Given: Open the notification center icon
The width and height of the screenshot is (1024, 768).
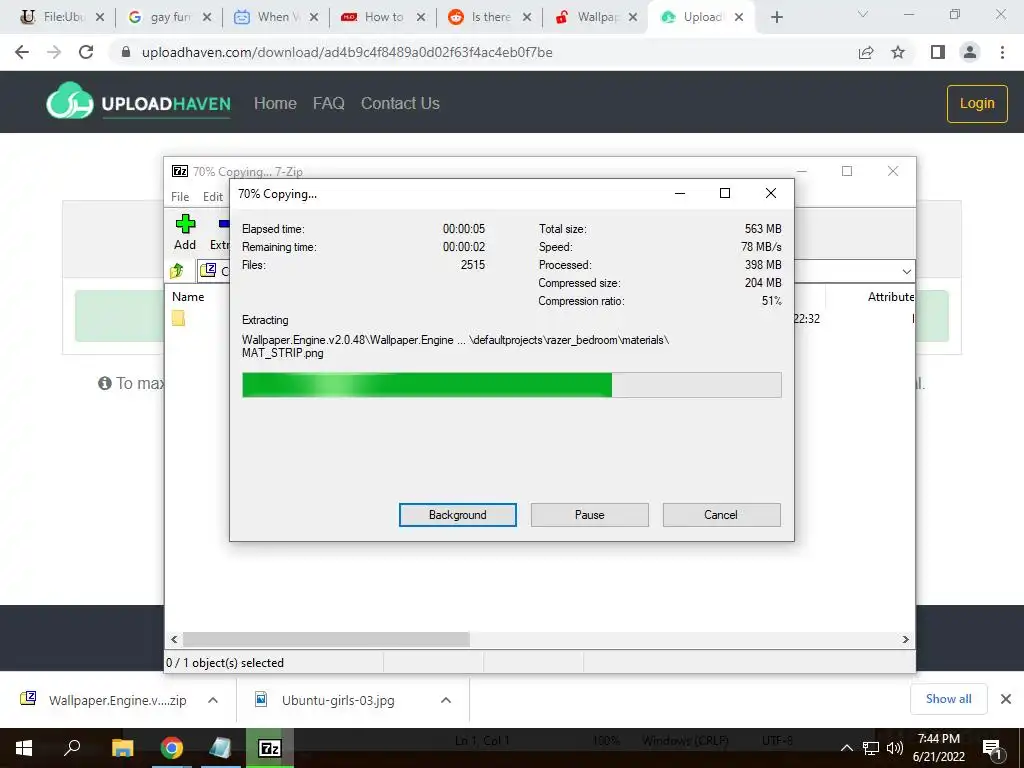Looking at the screenshot, I should coord(993,749).
